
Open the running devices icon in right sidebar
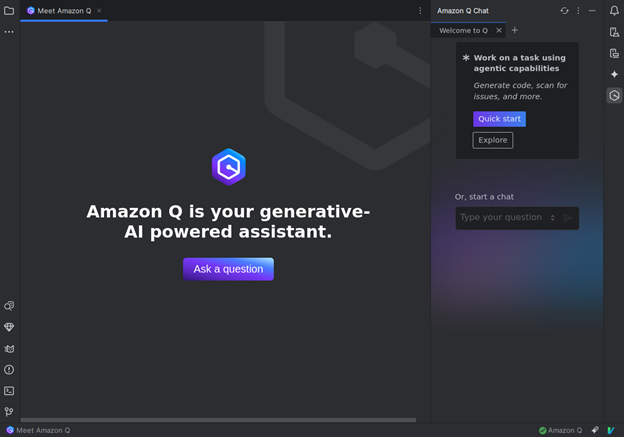click(614, 53)
